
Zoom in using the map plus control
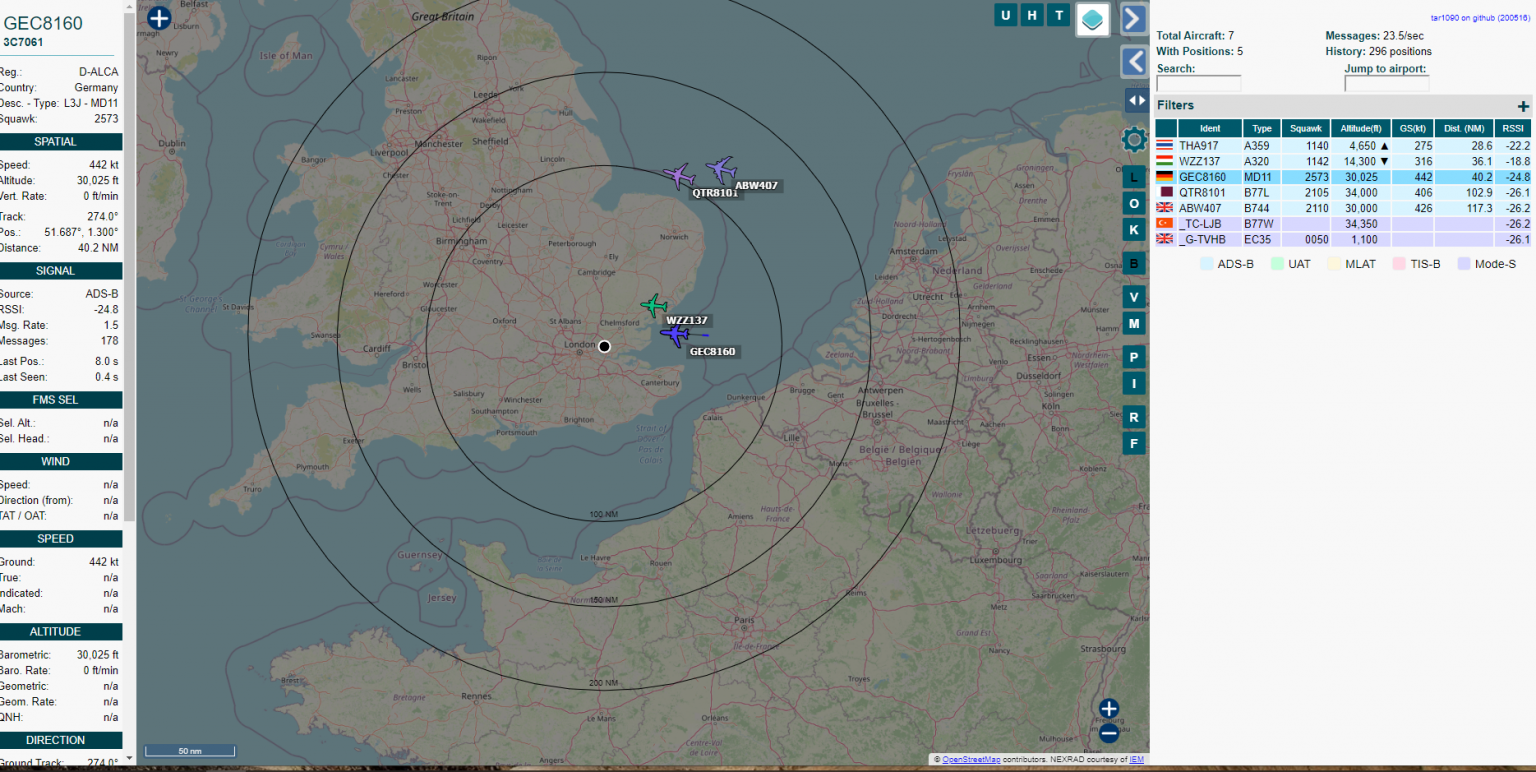click(1109, 708)
